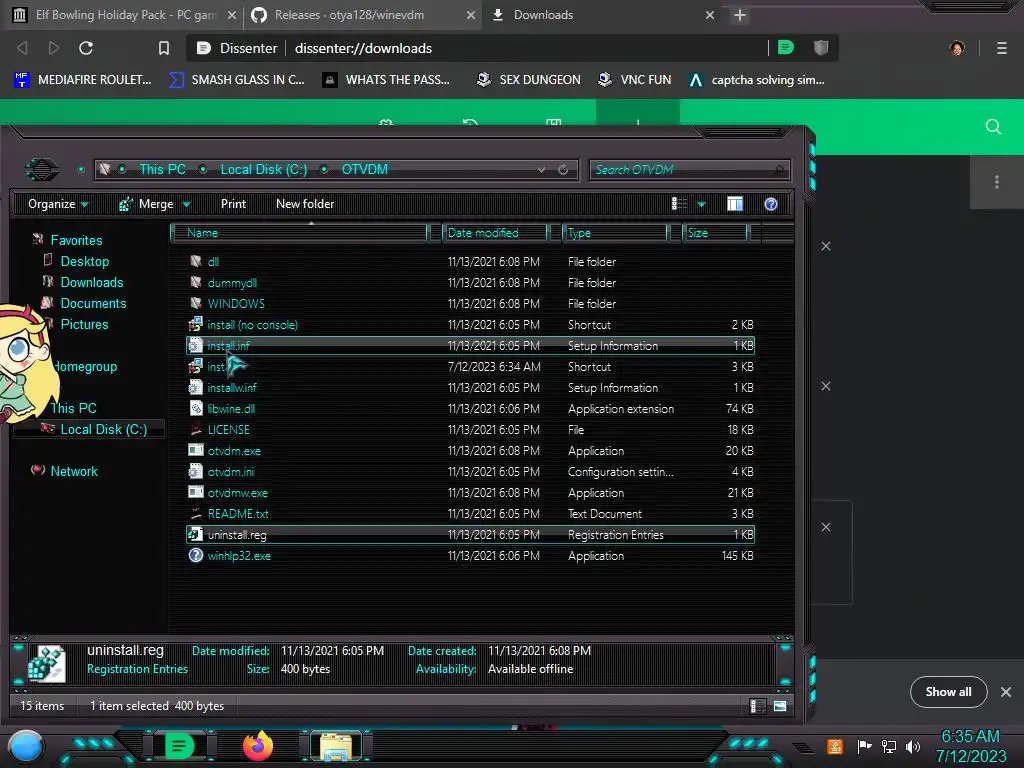
Task: Open the clock showing 6:35 AM 7/12/2023
Action: pos(970,746)
